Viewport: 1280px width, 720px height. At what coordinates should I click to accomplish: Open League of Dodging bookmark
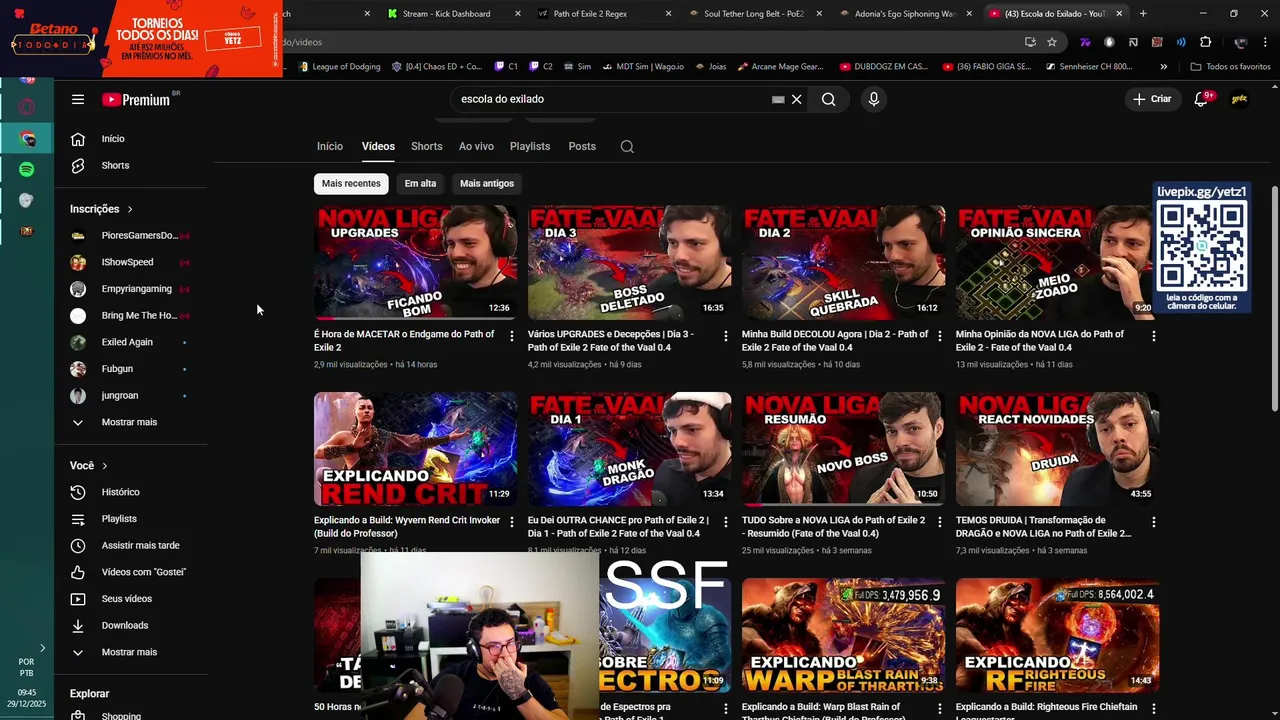(x=338, y=67)
